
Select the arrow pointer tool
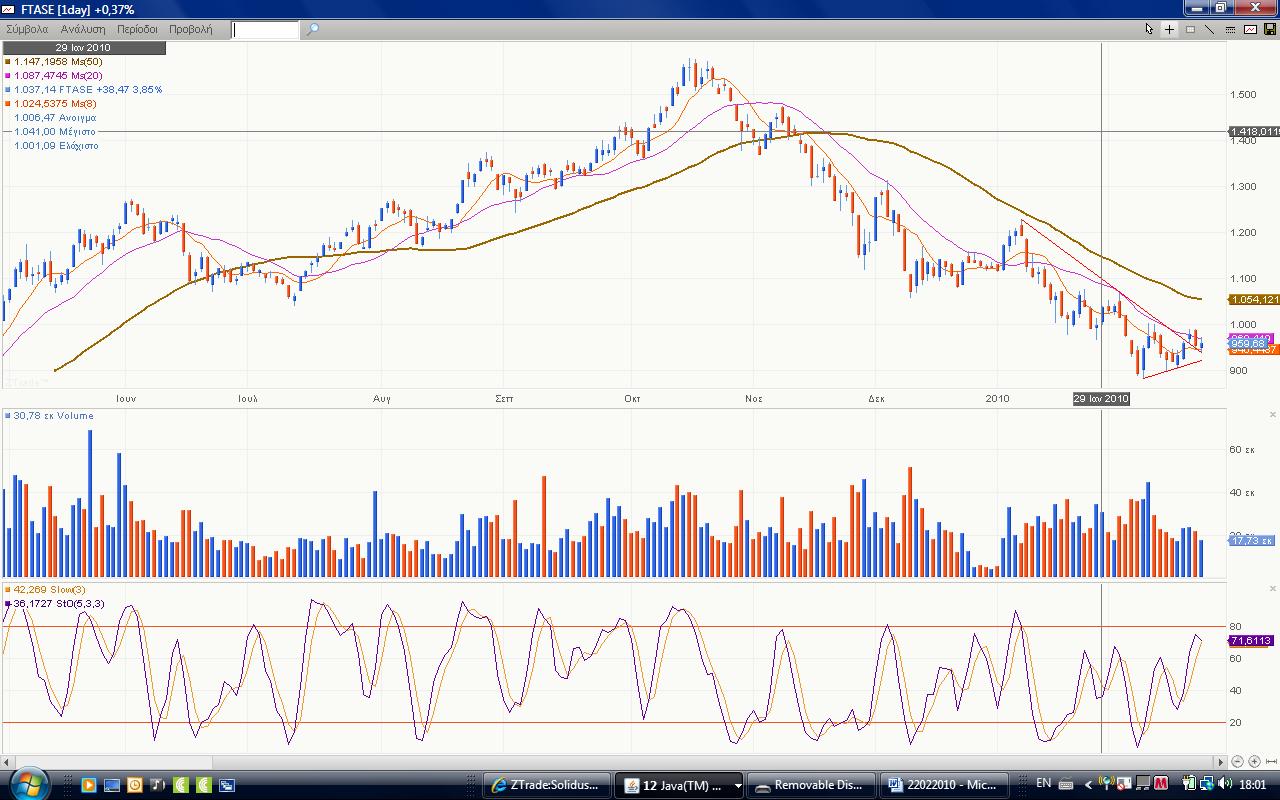tap(1149, 29)
